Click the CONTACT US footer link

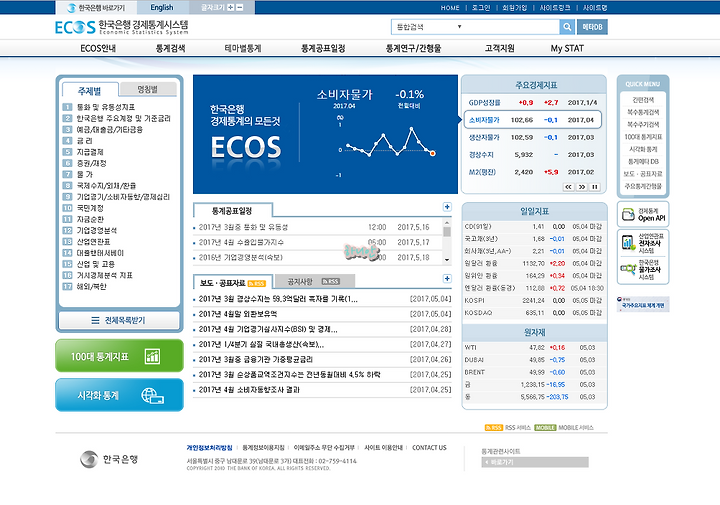429,448
